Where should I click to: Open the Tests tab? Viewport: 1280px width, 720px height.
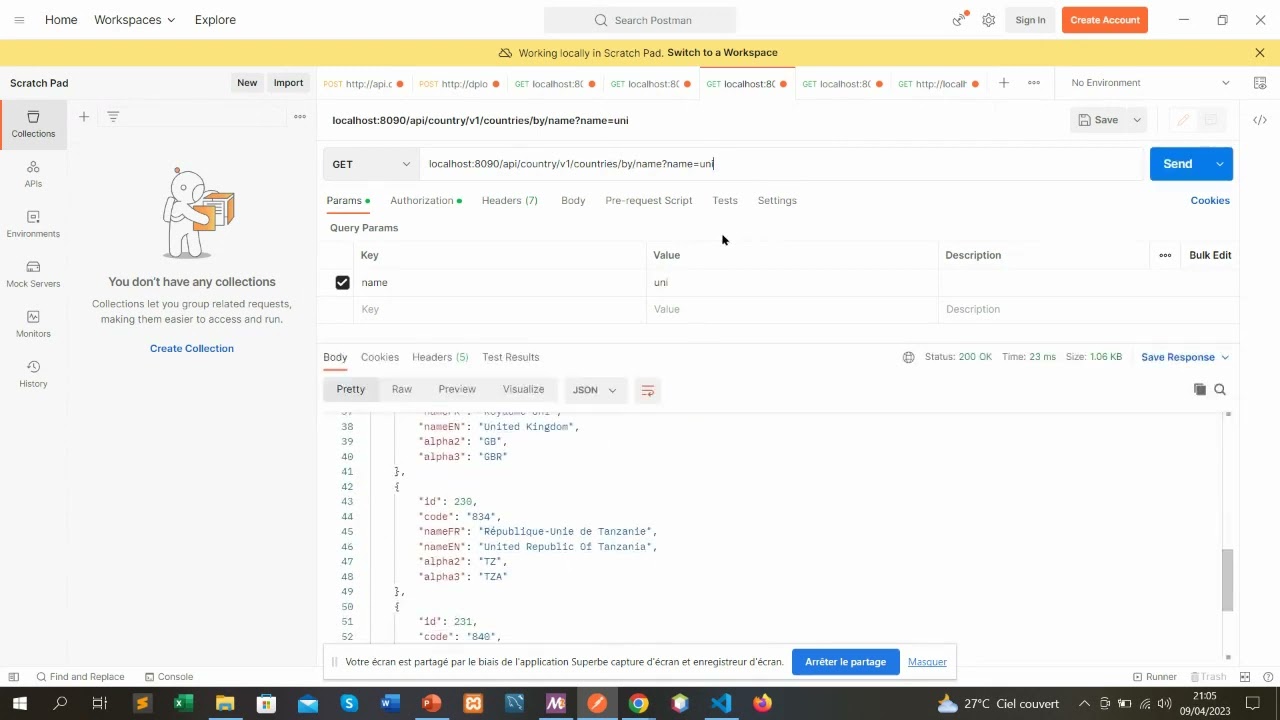(725, 201)
